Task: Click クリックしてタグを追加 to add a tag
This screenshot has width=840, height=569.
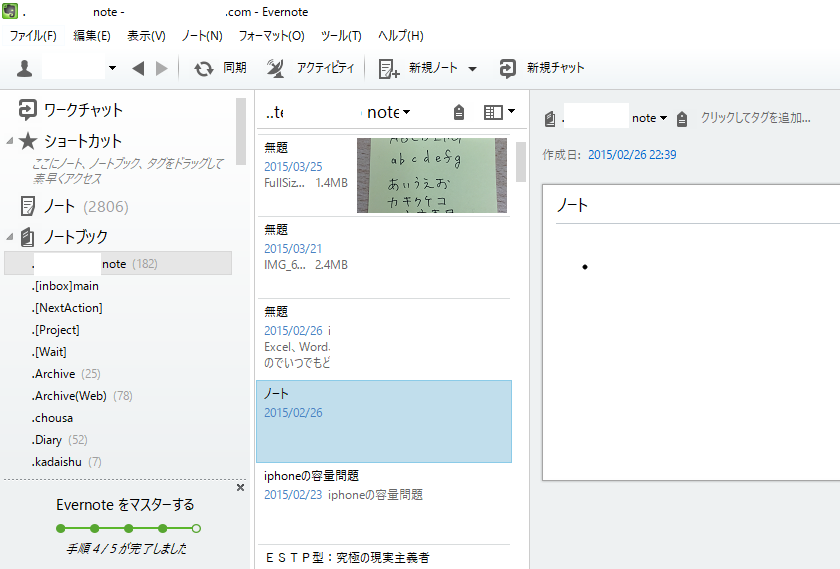Action: (755, 118)
